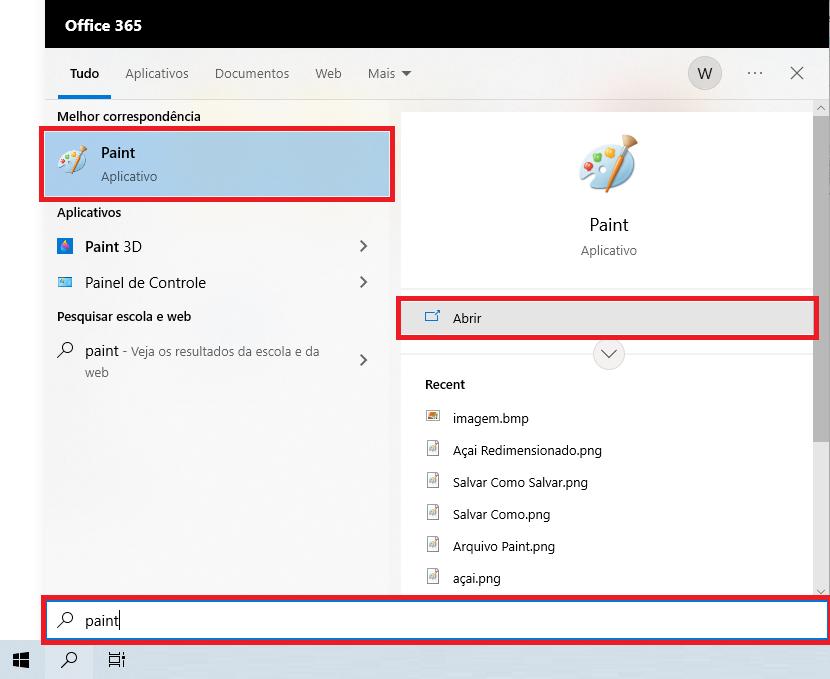830x679 pixels.
Task: Expand more actions with the round chevron
Action: [x=609, y=354]
